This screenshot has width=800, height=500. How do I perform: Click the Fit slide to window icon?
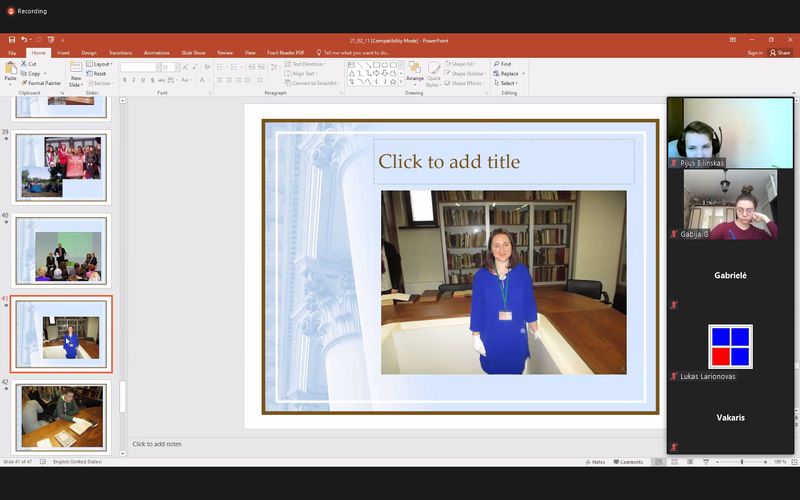point(793,462)
